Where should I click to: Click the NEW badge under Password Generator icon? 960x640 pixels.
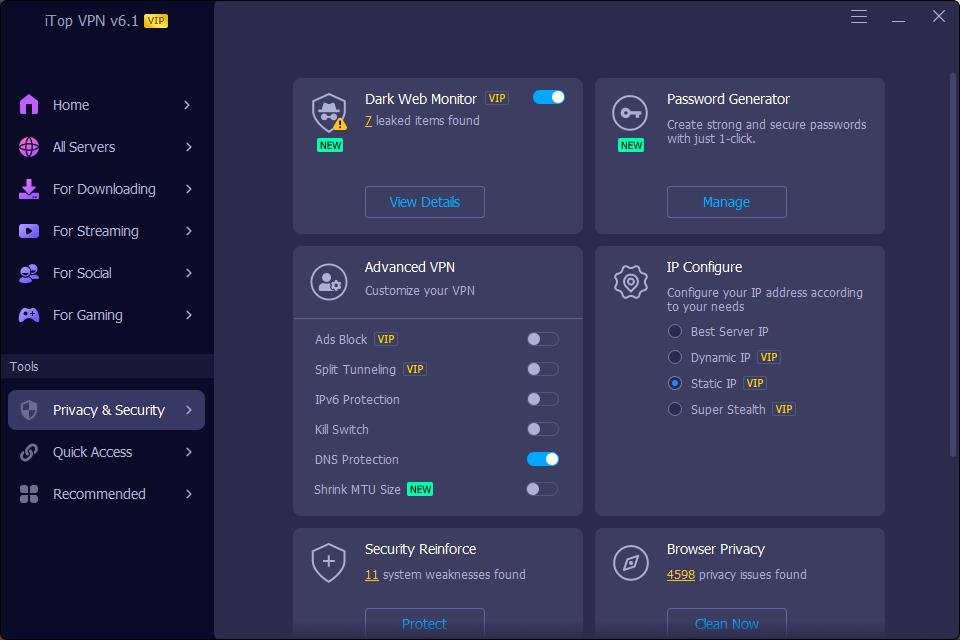631,145
